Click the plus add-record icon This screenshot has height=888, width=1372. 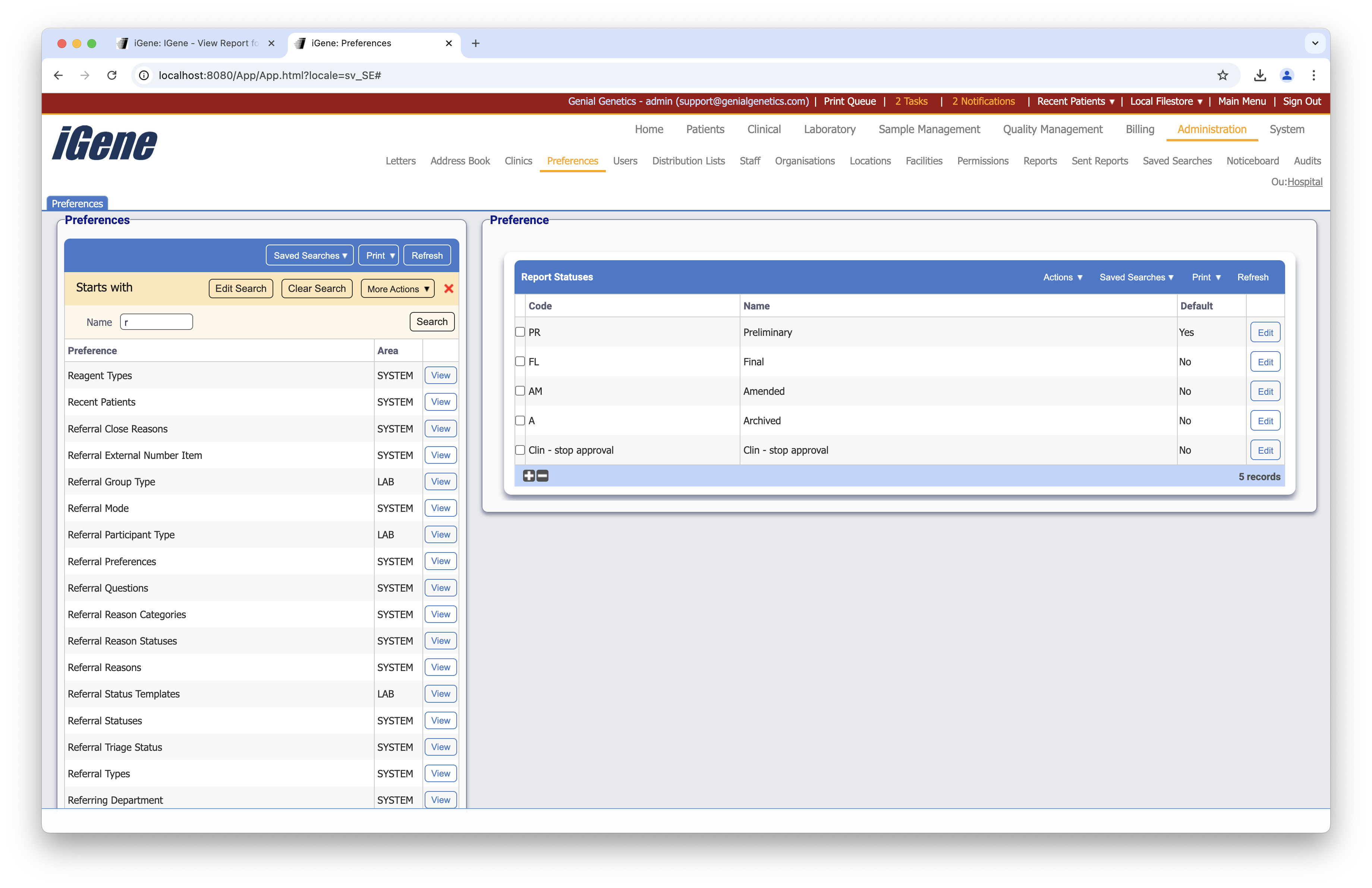[x=529, y=476]
